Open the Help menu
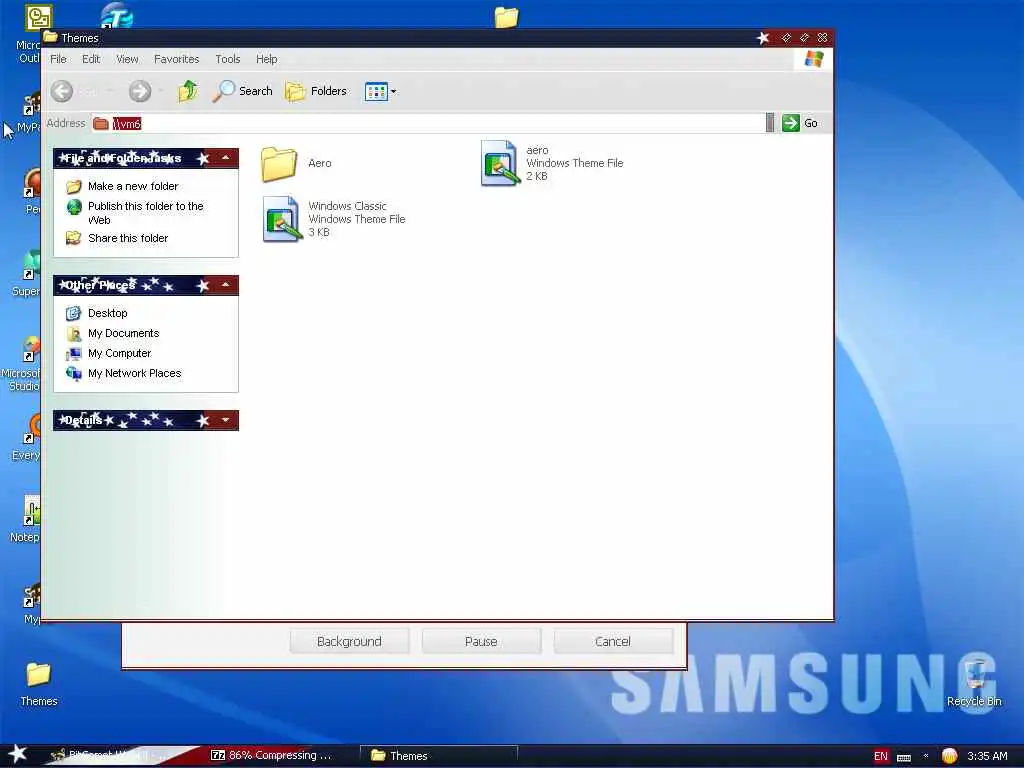The height and width of the screenshot is (768, 1024). pyautogui.click(x=266, y=59)
